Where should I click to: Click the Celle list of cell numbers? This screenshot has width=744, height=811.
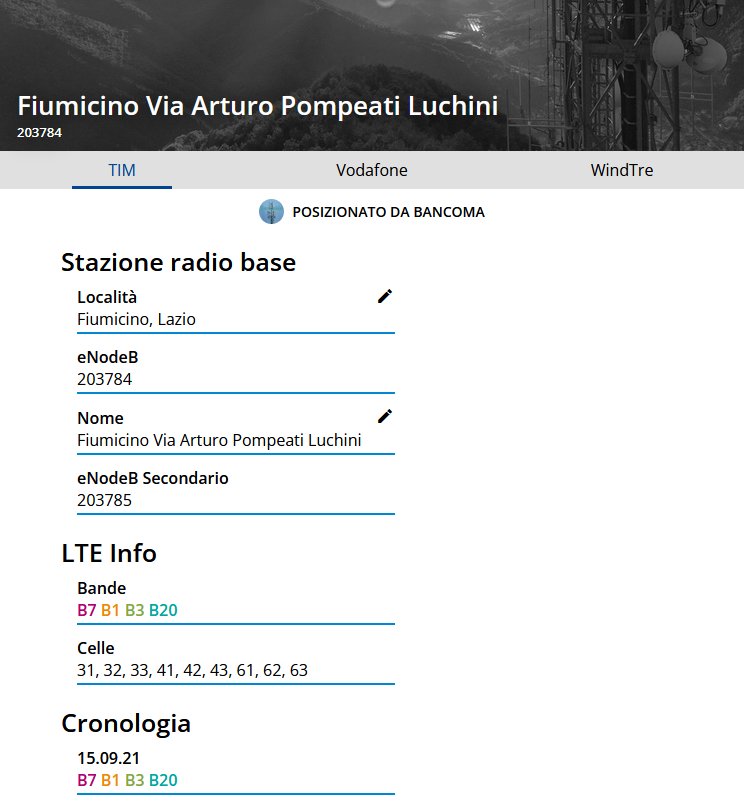pyautogui.click(x=192, y=670)
